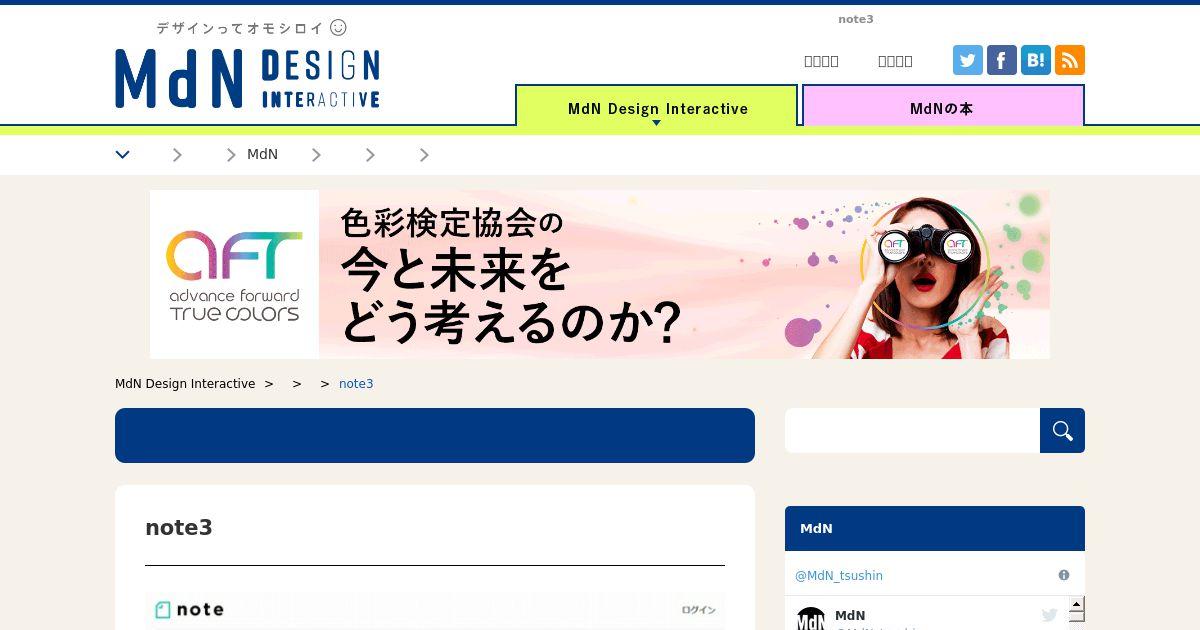Screen dimensions: 1200x630
Task: Click the note logo in the embedded image
Action: [190, 609]
